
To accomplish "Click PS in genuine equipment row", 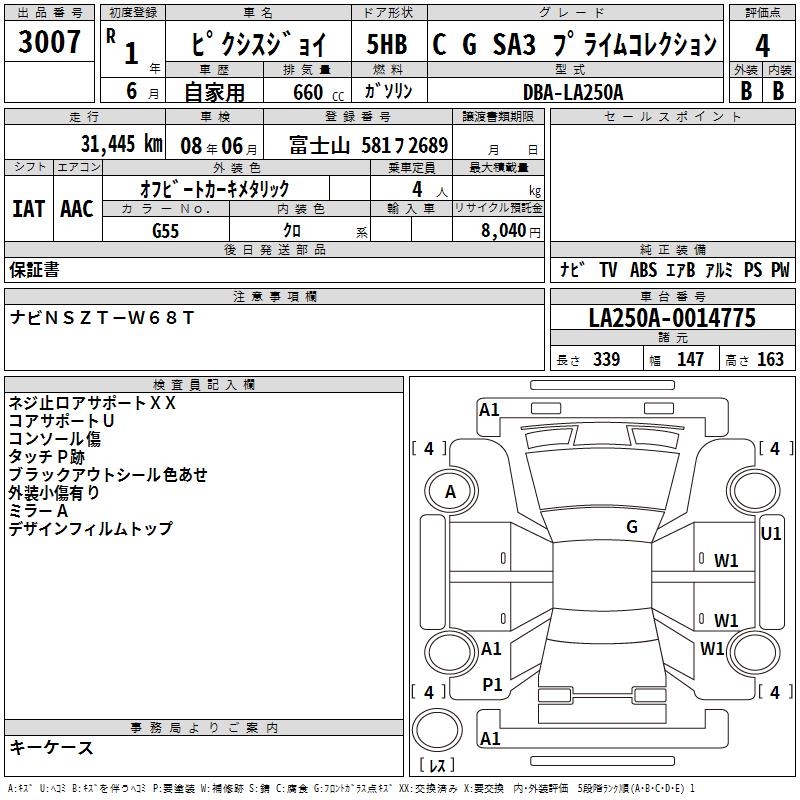I will point(753,269).
